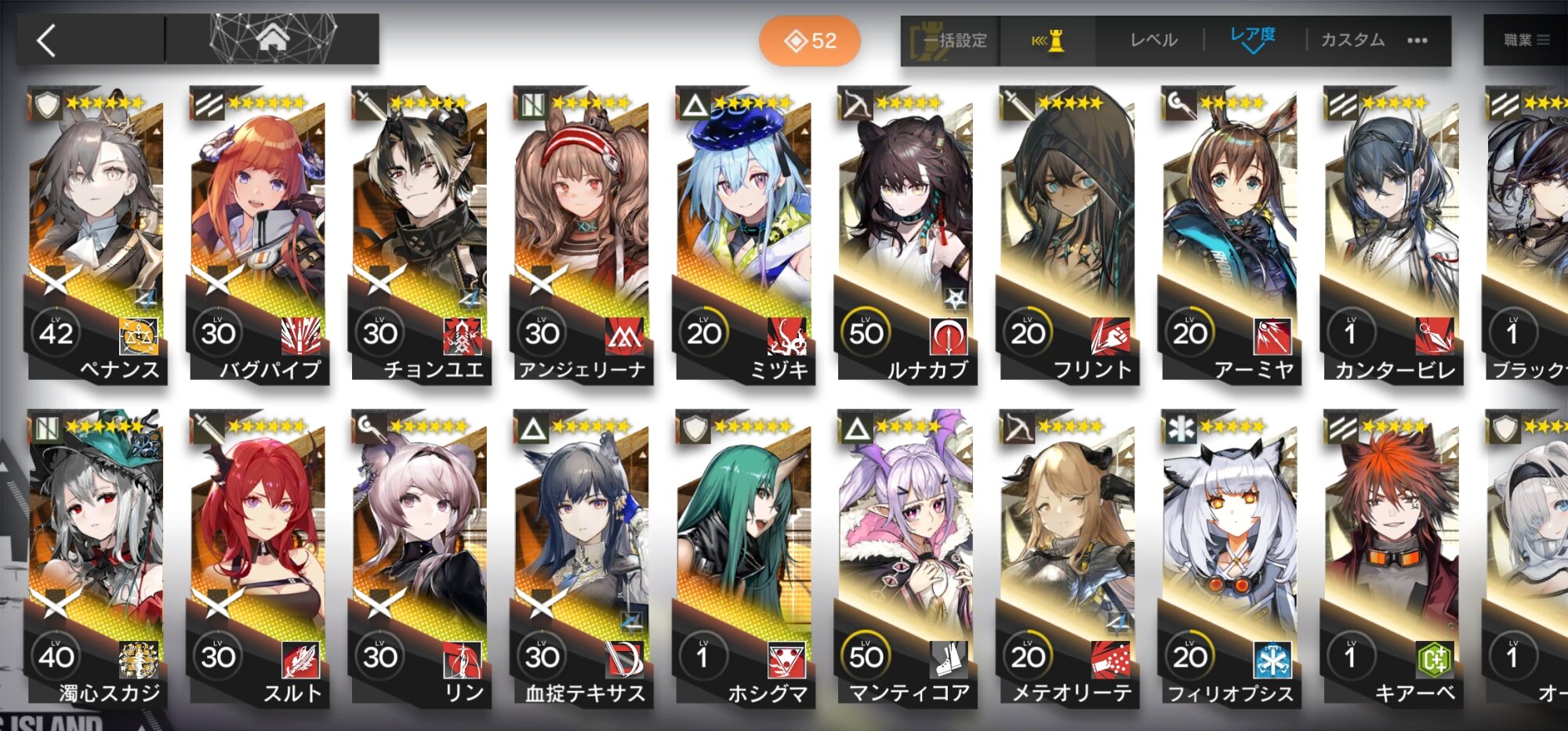The height and width of the screenshot is (731, 1568).
Task: Click キアーベ green skill icon
Action: pyautogui.click(x=1434, y=660)
